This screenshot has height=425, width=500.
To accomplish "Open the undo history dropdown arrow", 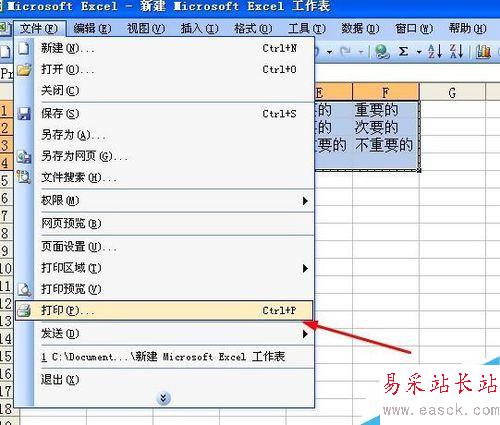I will point(330,52).
